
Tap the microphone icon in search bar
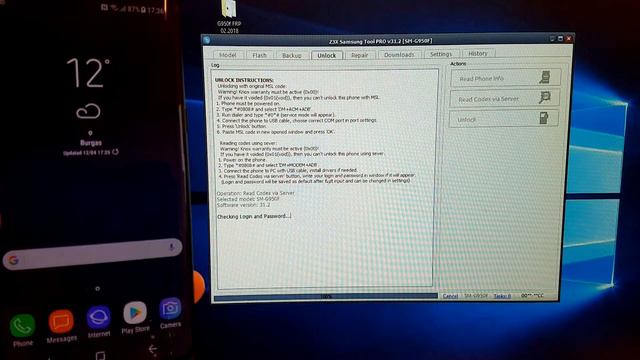tap(171, 247)
